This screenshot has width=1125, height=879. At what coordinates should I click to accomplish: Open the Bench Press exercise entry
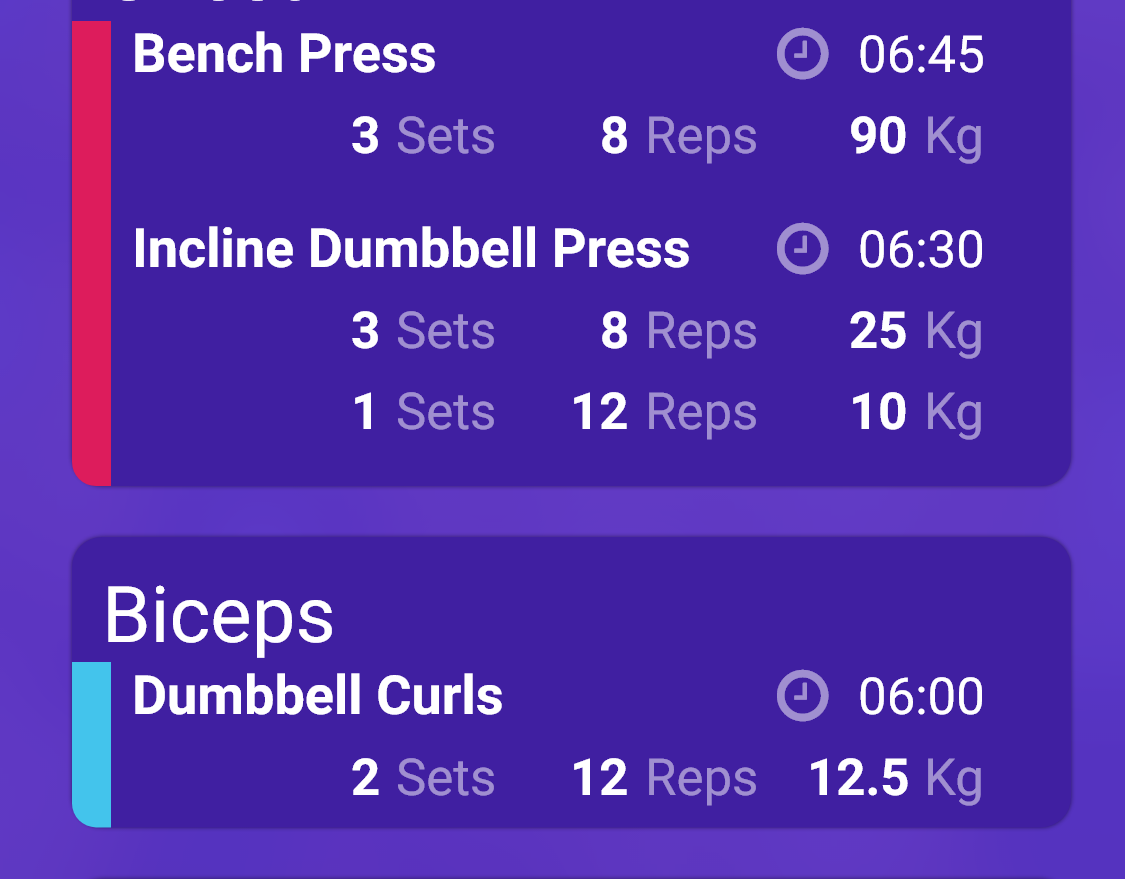point(284,55)
